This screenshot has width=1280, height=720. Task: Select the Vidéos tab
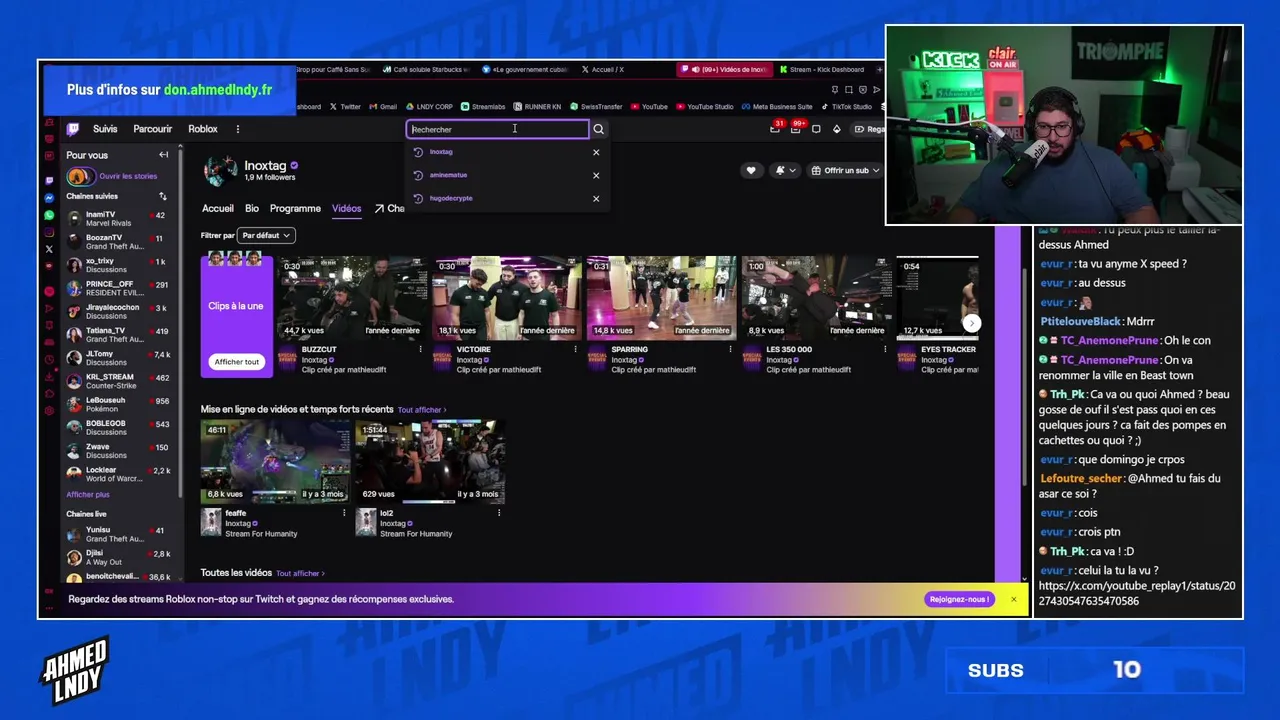coord(347,208)
